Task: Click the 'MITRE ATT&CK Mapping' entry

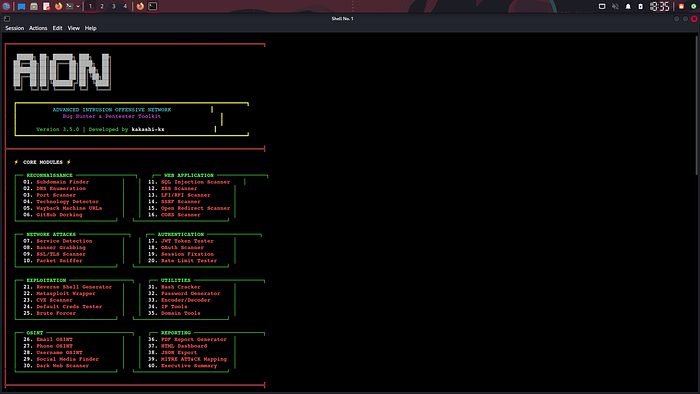Action: 194,359
